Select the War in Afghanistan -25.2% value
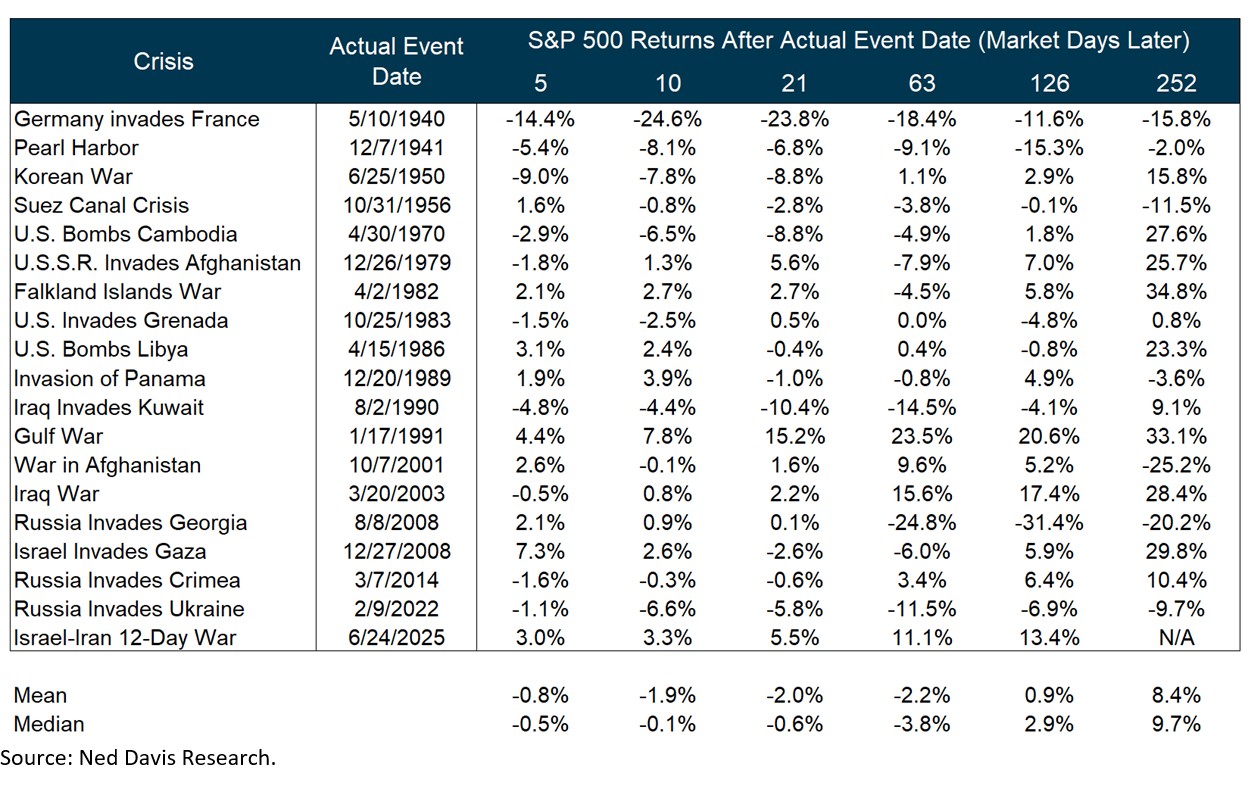1254x786 pixels. pos(1174,465)
